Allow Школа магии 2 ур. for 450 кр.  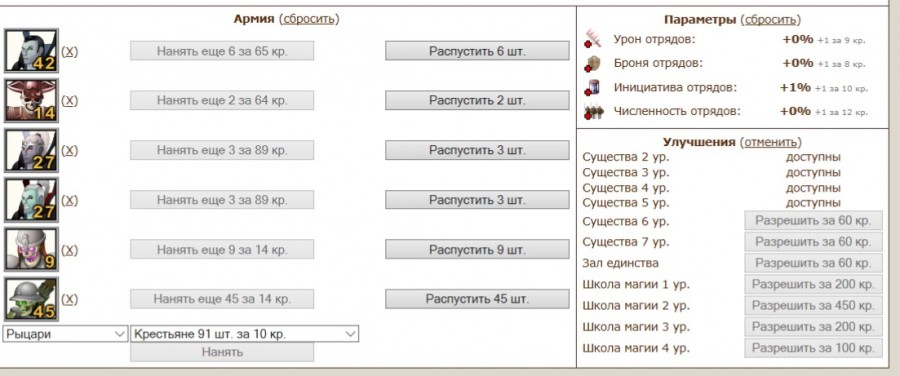[813, 305]
